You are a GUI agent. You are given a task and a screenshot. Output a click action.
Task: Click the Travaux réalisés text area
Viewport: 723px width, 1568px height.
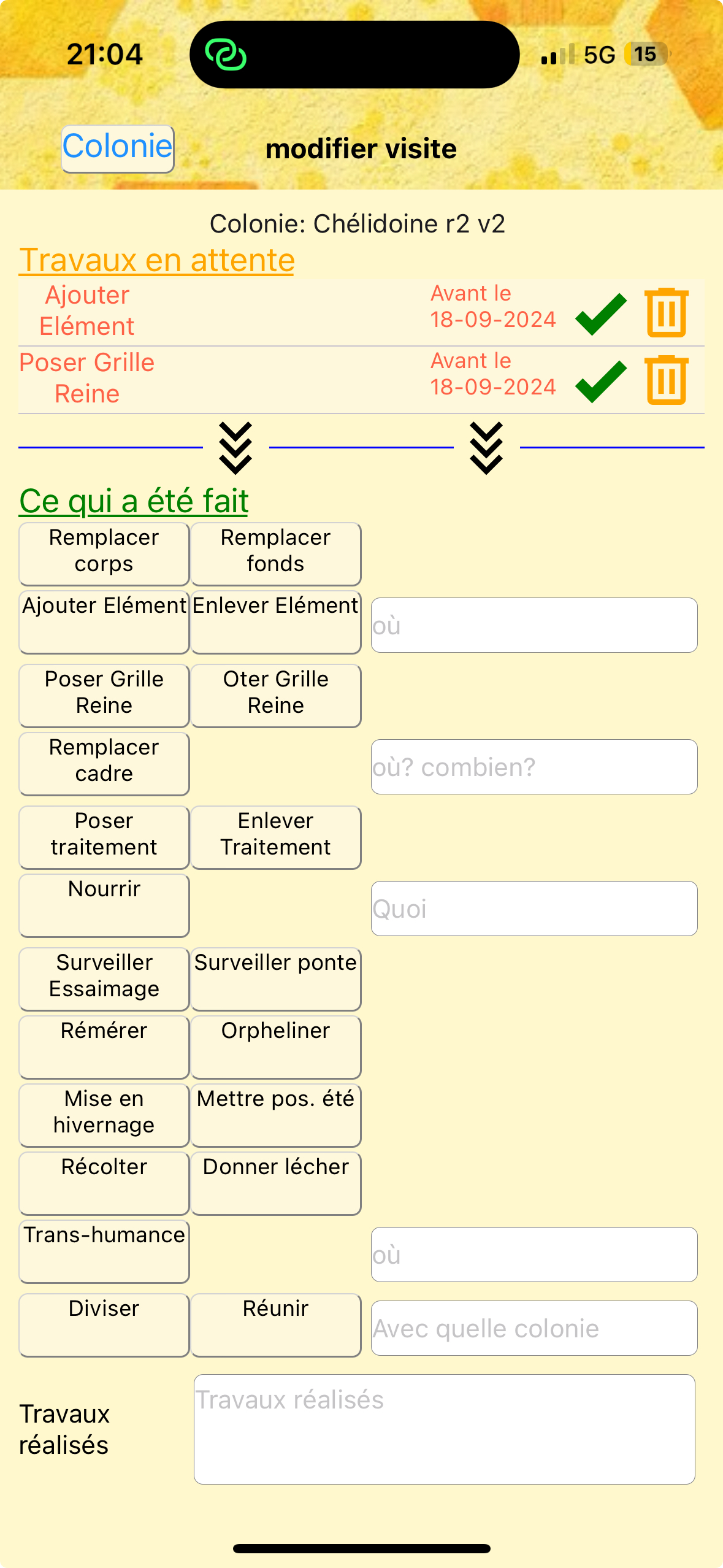pos(444,1429)
